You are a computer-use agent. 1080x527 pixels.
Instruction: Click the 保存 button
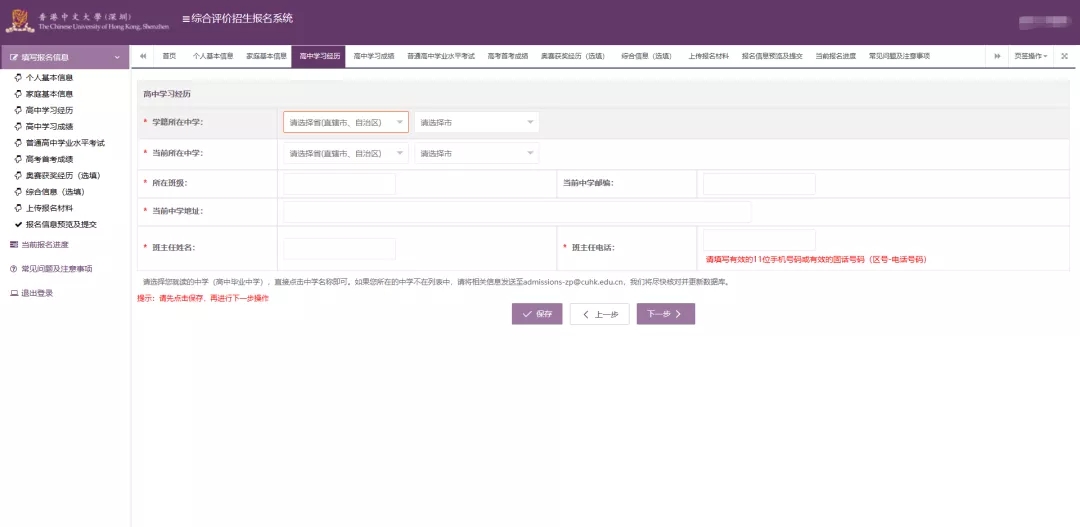(x=537, y=314)
